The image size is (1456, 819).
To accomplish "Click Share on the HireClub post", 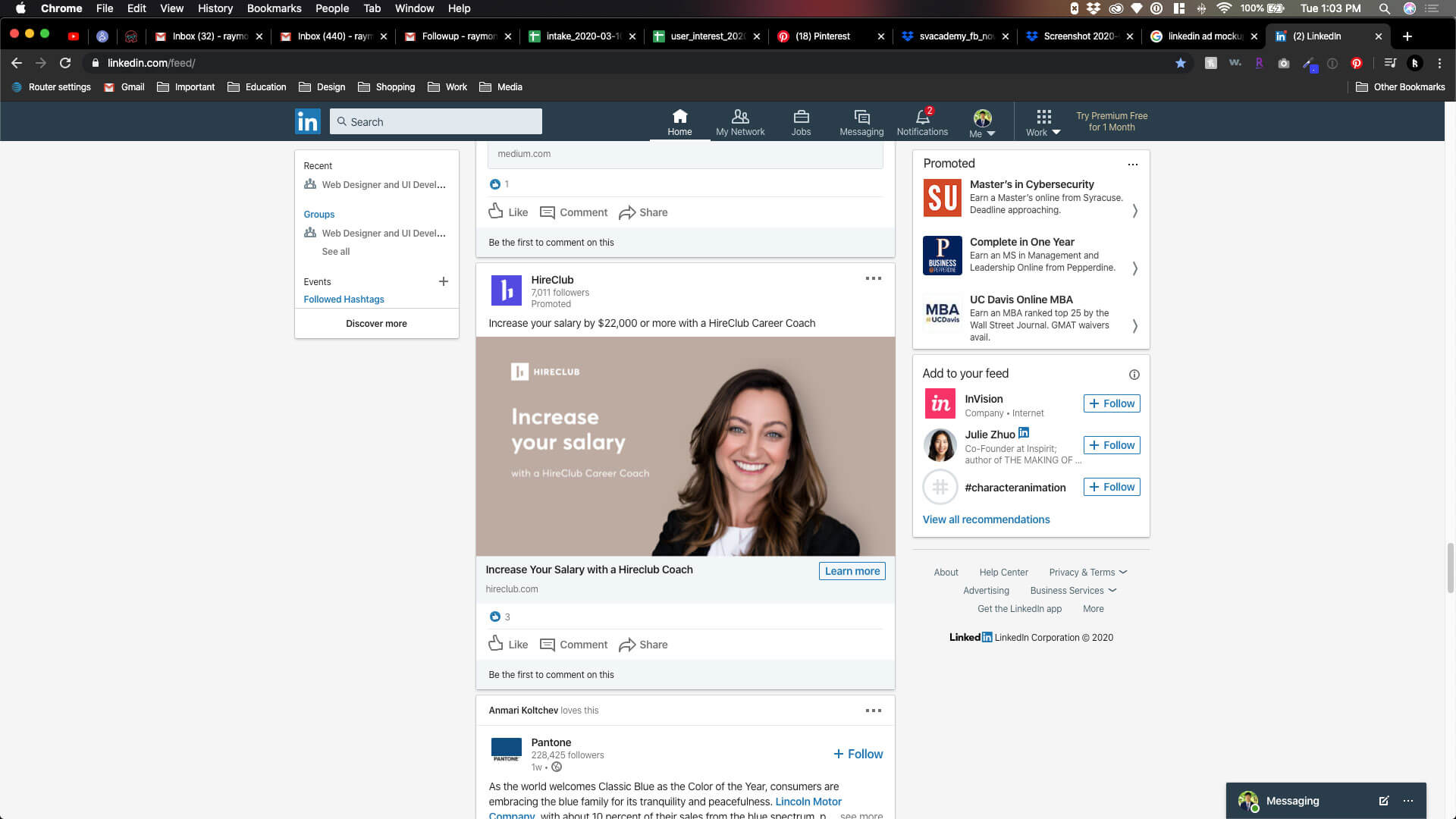I will (x=643, y=645).
